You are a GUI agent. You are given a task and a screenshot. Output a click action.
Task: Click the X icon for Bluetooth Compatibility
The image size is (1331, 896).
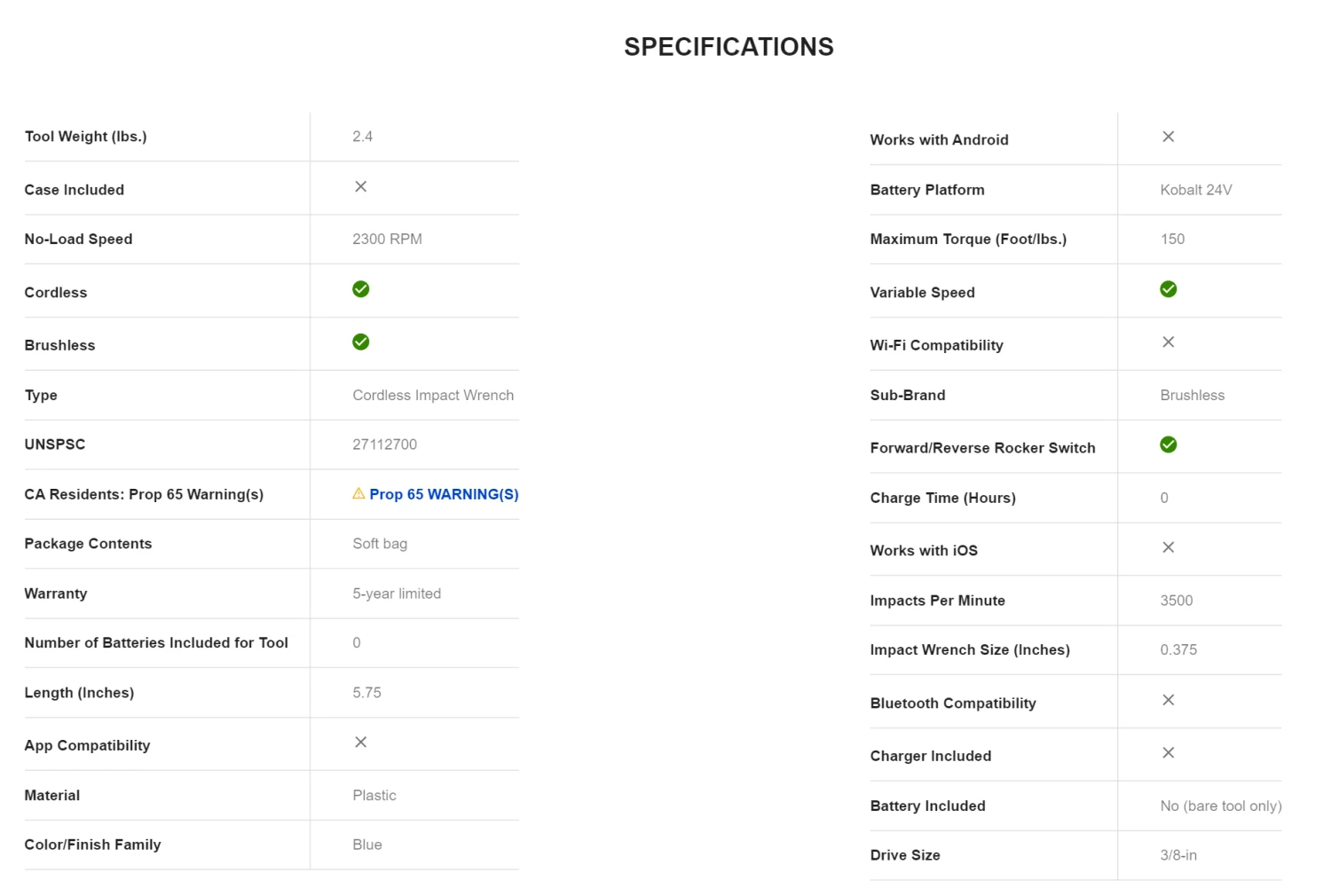[x=1168, y=700]
